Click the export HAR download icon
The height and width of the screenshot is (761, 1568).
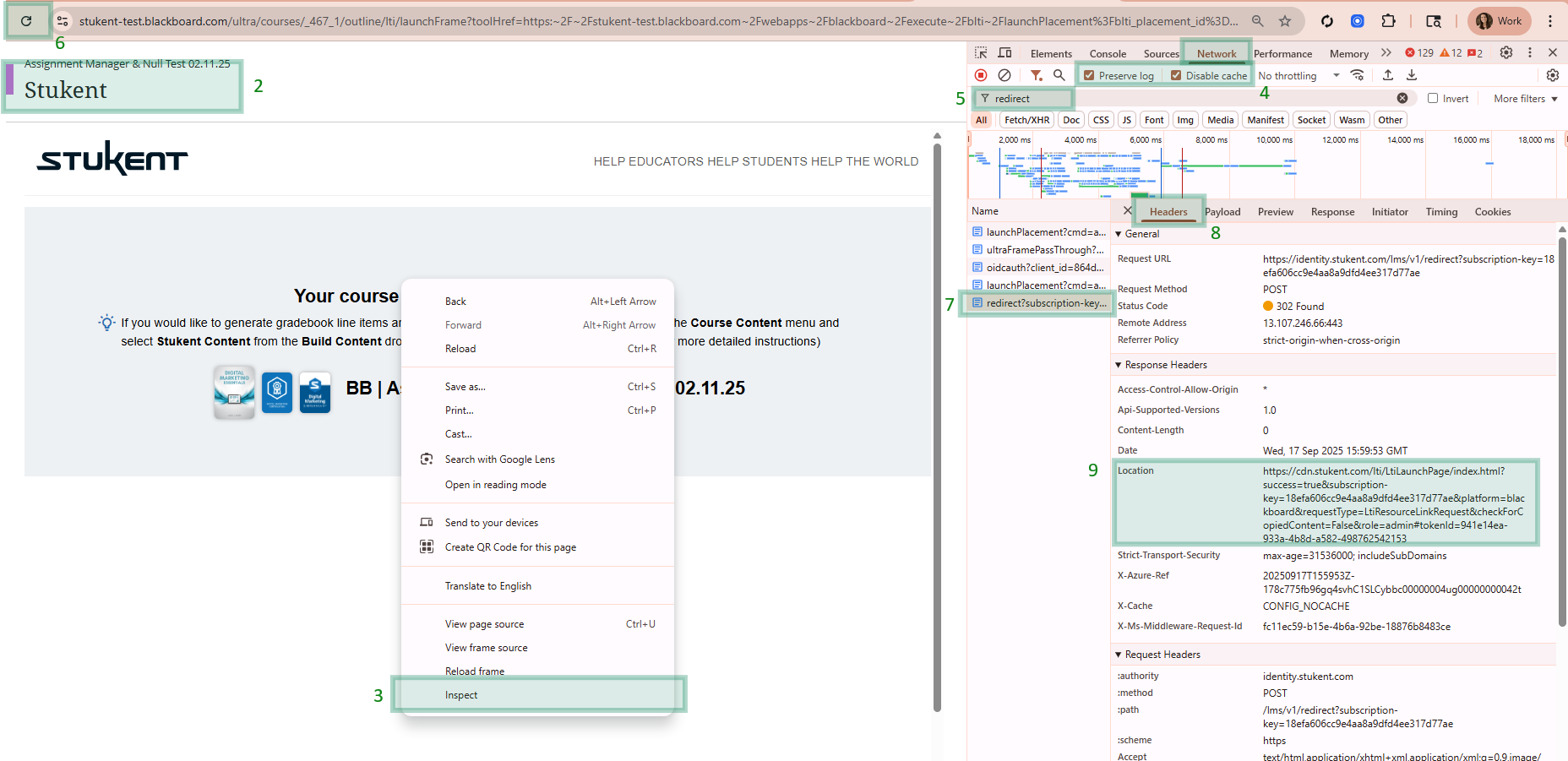click(x=1412, y=75)
